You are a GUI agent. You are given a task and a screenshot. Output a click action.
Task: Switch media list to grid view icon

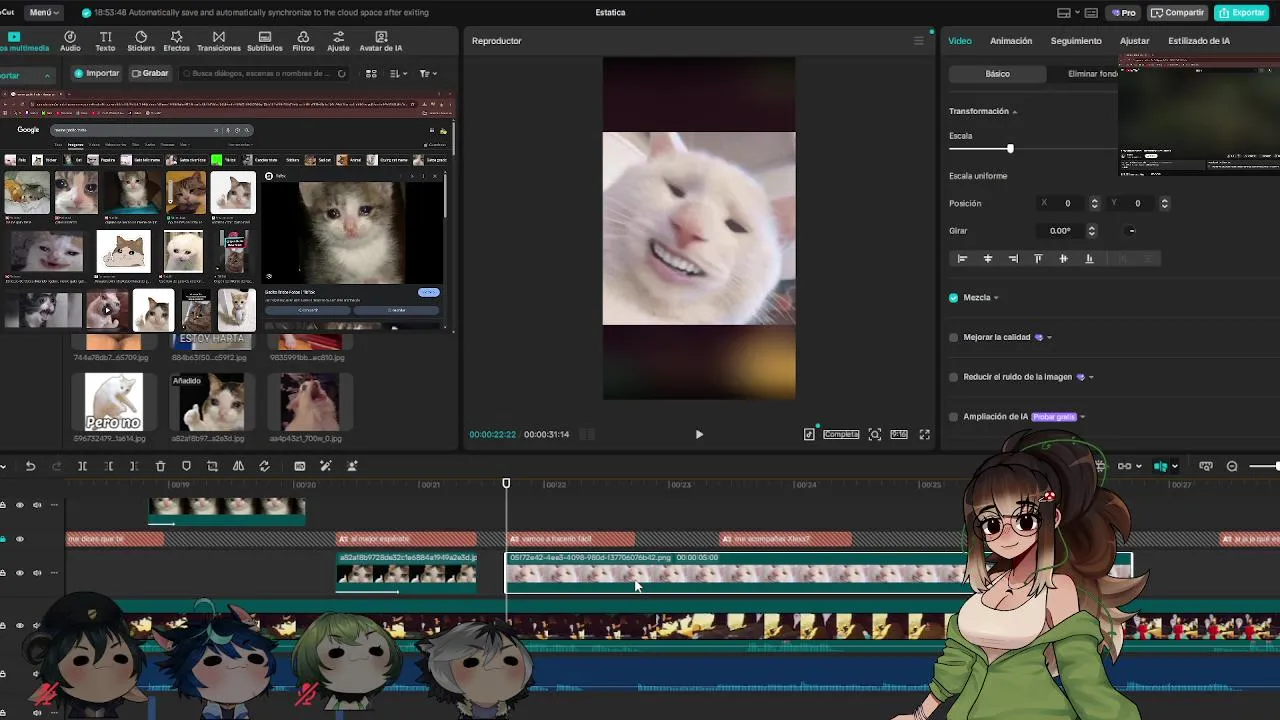coord(371,73)
